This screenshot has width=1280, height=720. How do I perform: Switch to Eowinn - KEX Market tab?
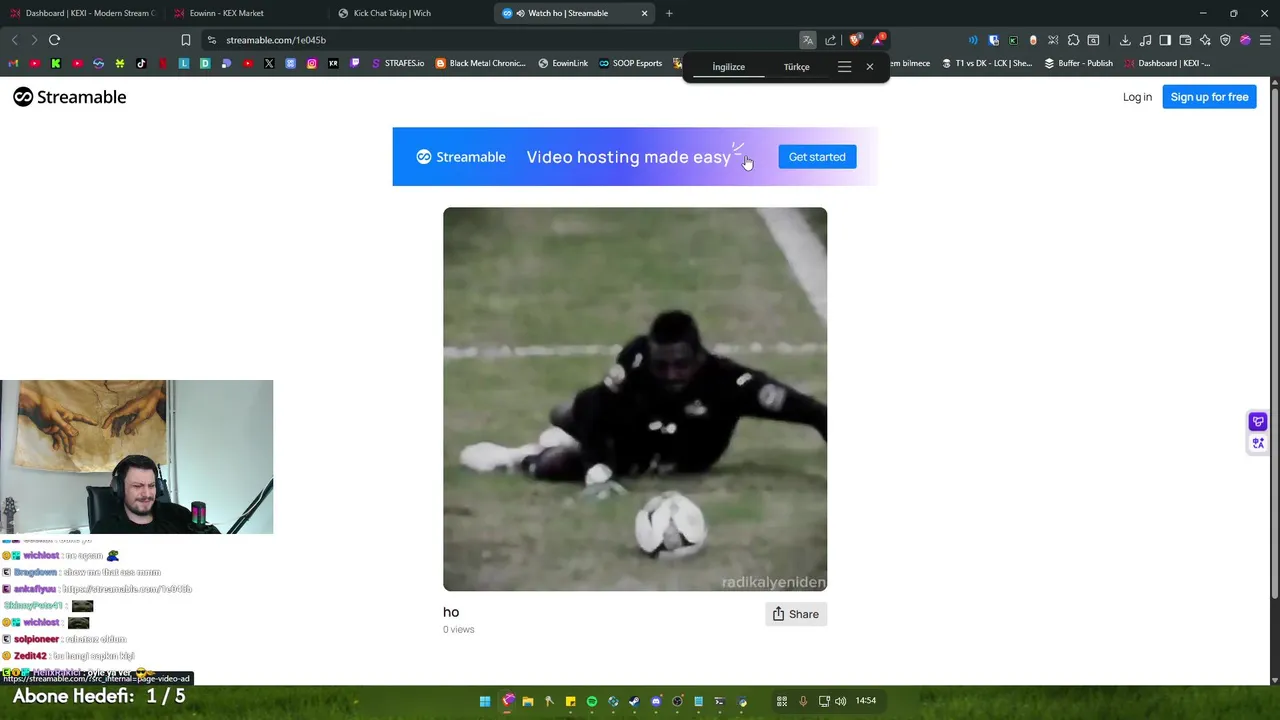pyautogui.click(x=245, y=13)
